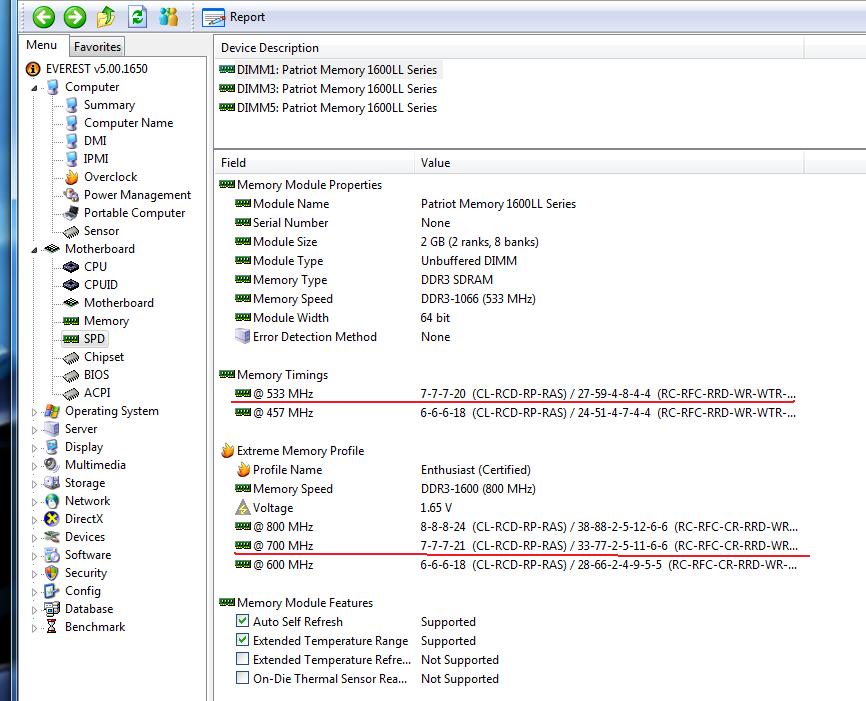Open the Power Management icon

(71, 194)
